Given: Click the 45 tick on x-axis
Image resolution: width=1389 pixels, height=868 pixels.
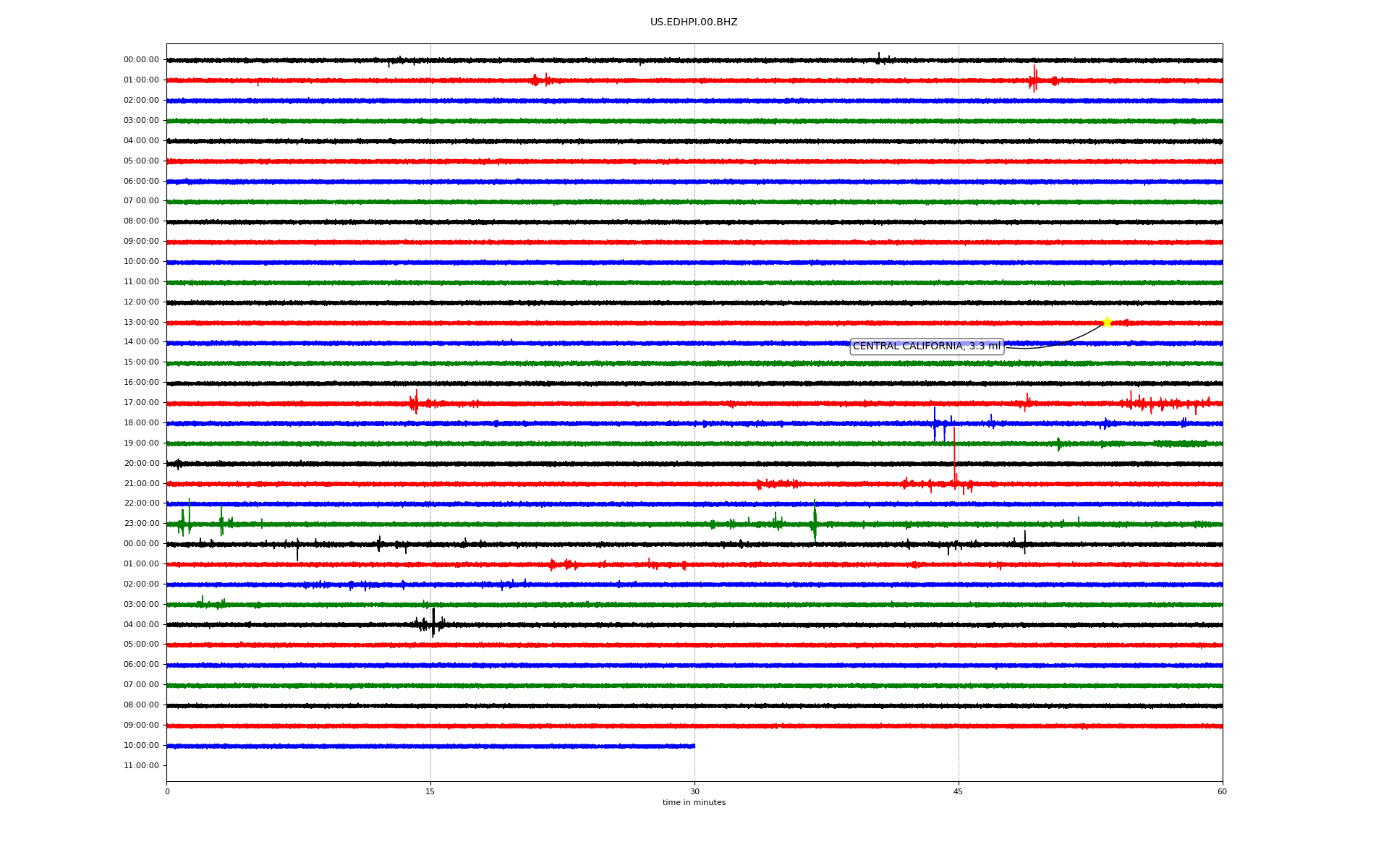Looking at the screenshot, I should (959, 791).
